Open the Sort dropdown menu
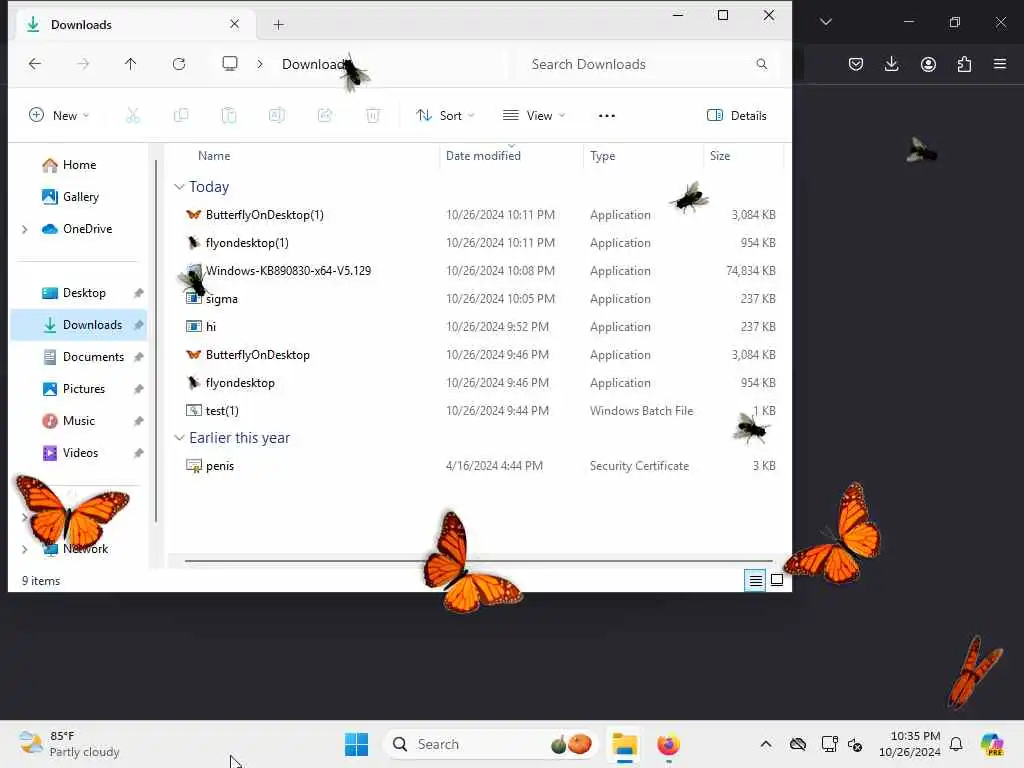 445,116
